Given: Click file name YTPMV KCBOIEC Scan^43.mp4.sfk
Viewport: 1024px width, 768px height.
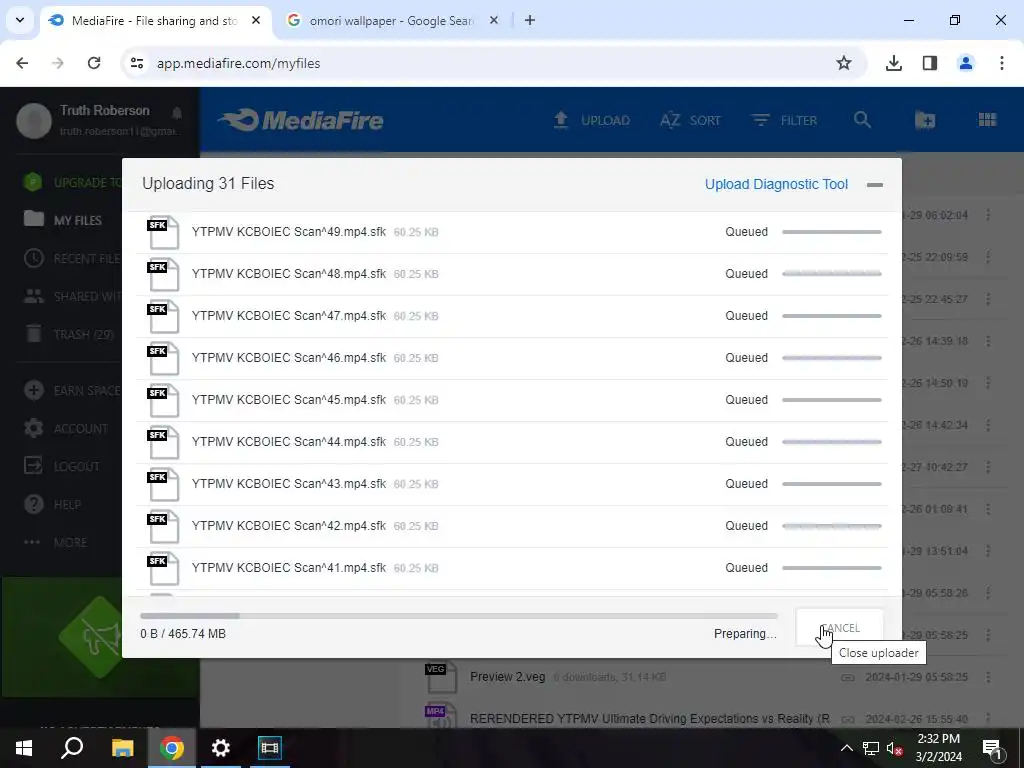Looking at the screenshot, I should (x=289, y=484).
